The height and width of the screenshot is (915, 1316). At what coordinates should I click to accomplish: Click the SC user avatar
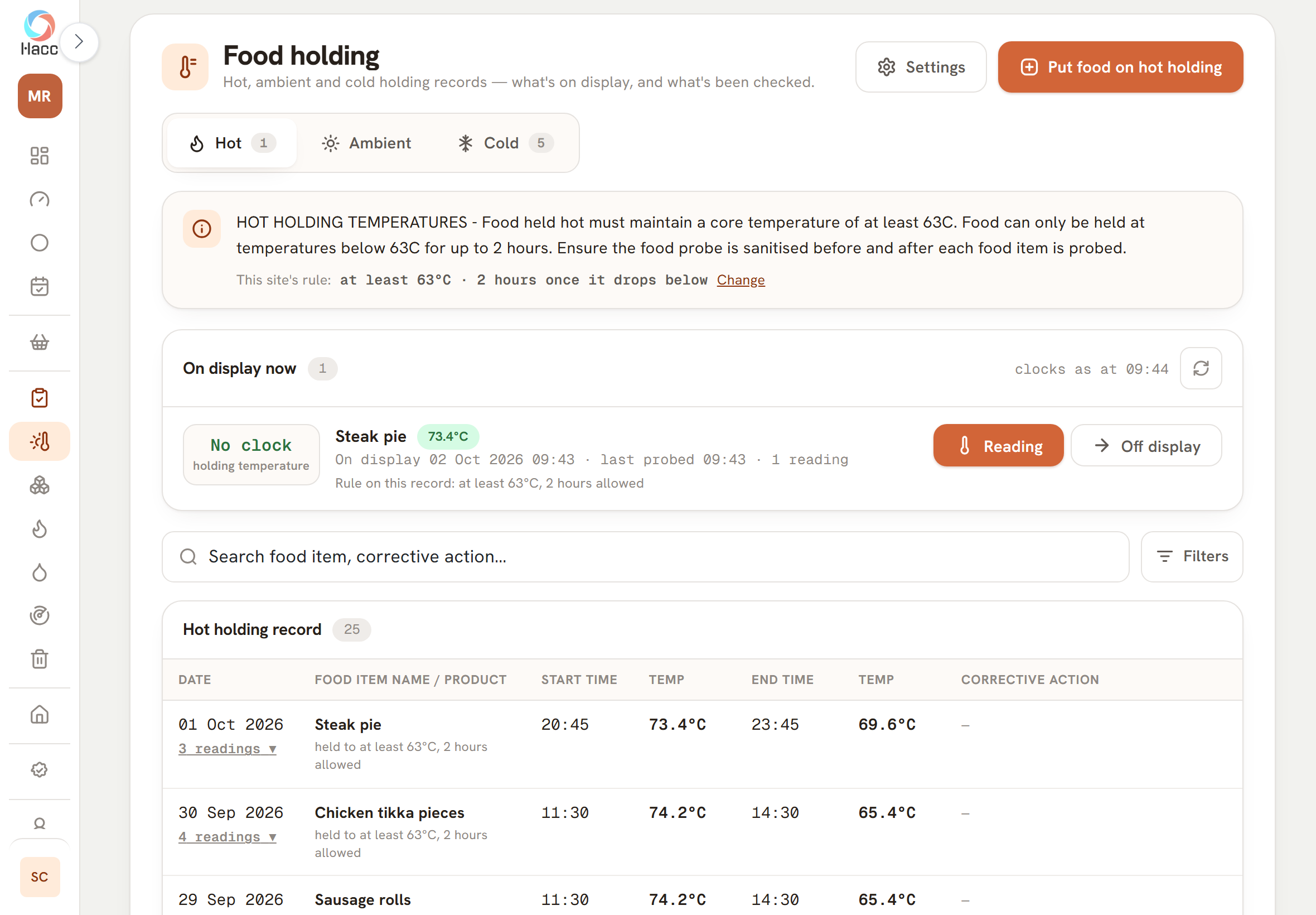[40, 877]
